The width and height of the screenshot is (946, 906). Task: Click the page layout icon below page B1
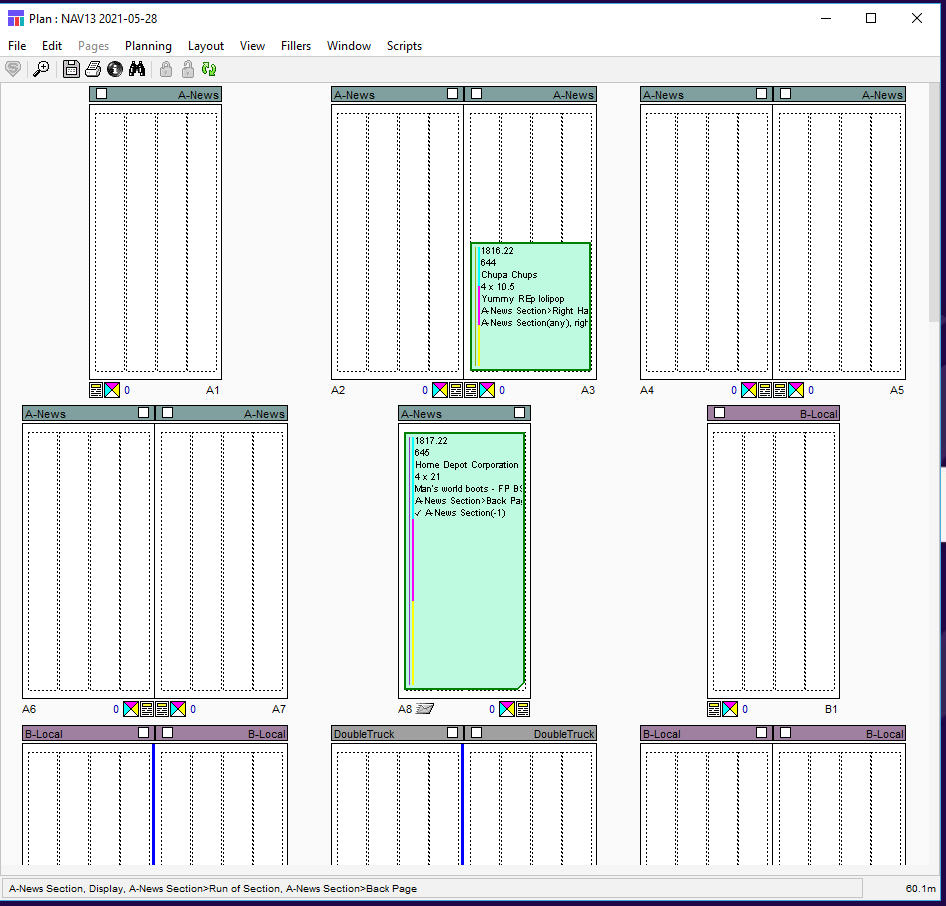[x=714, y=709]
